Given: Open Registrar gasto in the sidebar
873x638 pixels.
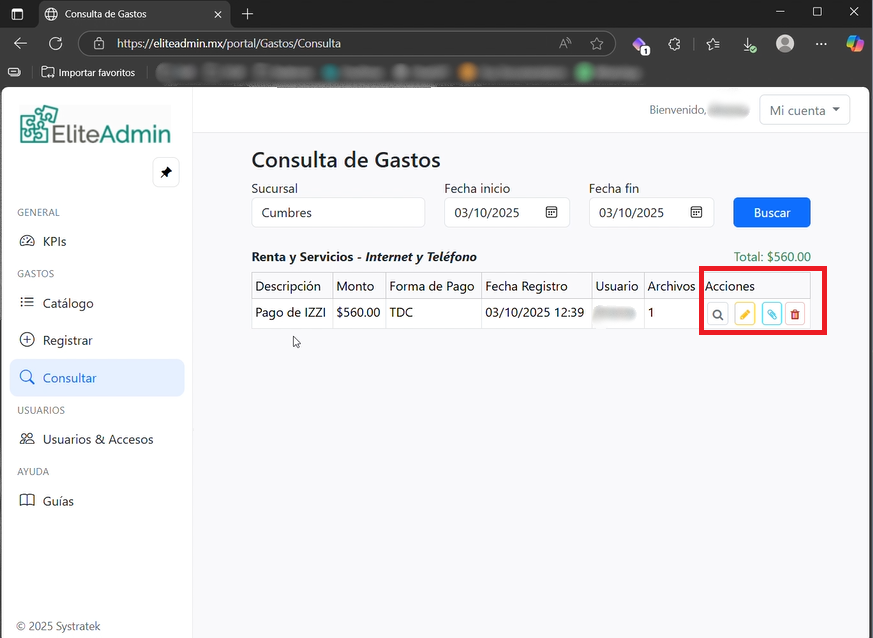Looking at the screenshot, I should (67, 340).
